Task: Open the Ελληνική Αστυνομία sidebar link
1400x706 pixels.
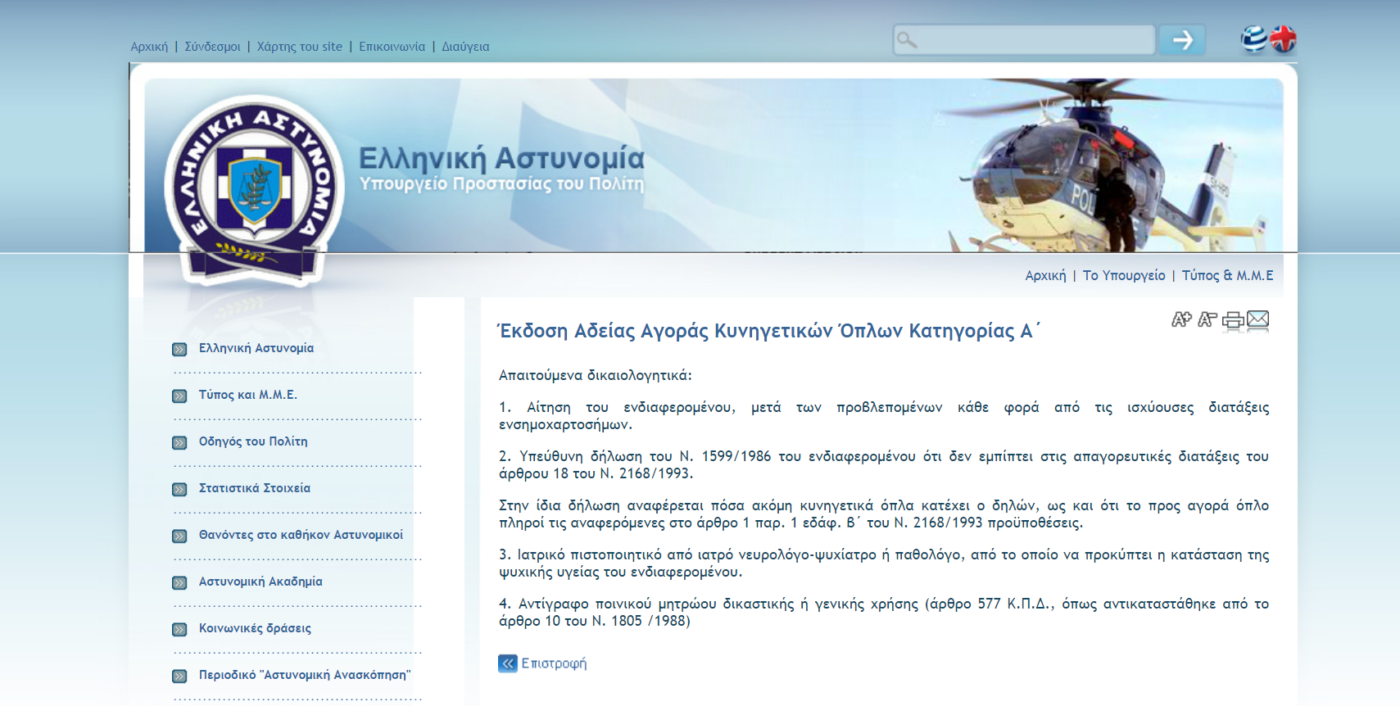Action: 256,348
